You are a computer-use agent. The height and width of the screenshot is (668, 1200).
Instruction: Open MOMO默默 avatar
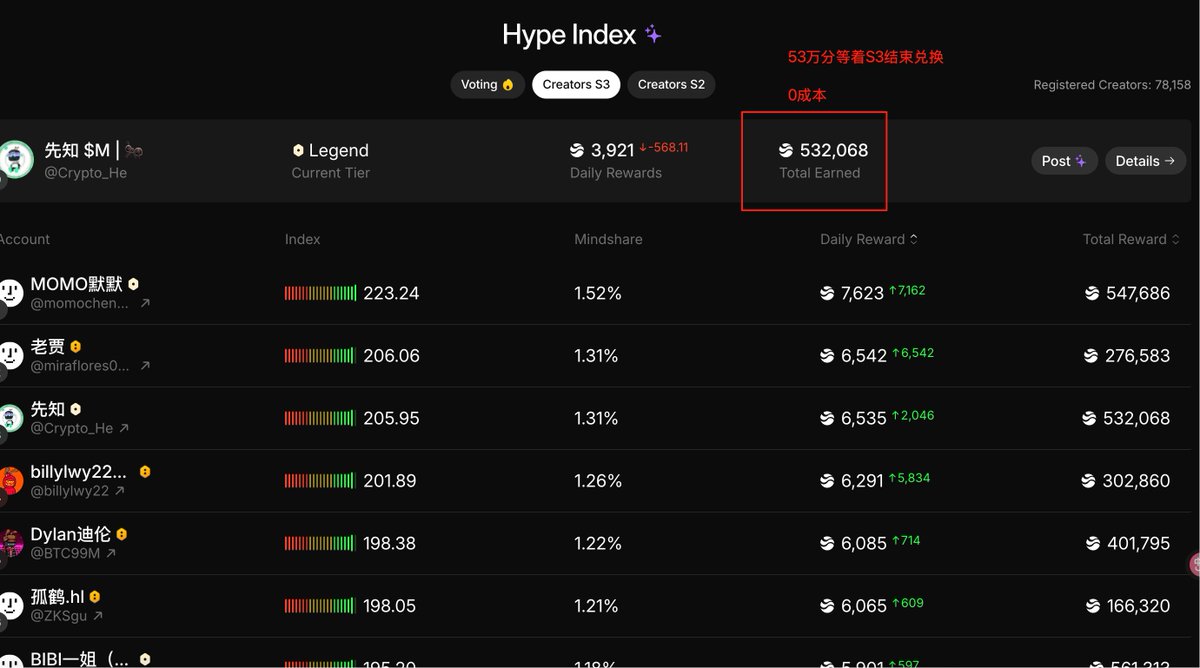11,293
